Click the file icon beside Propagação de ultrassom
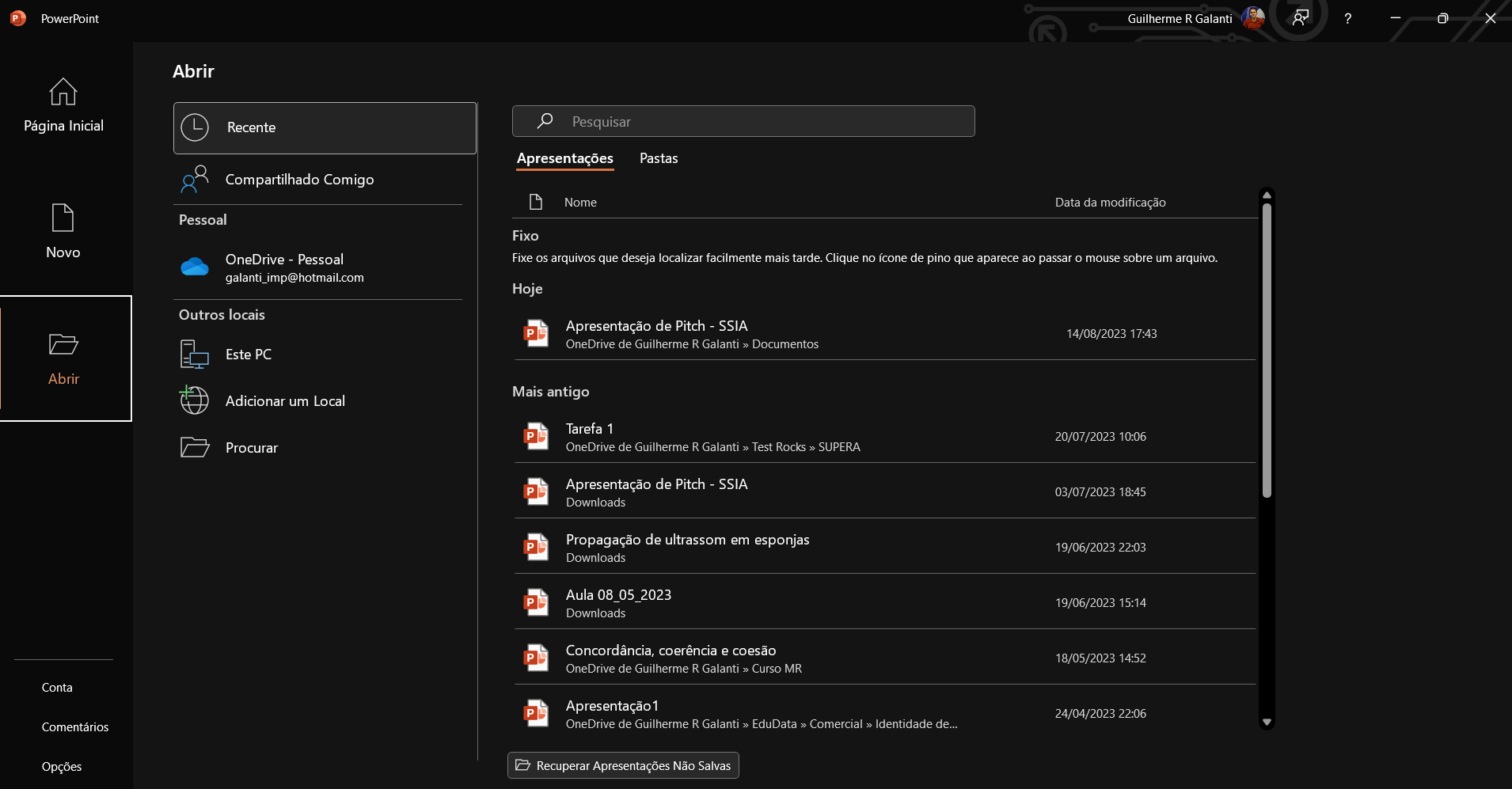This screenshot has width=1512, height=789. (536, 547)
